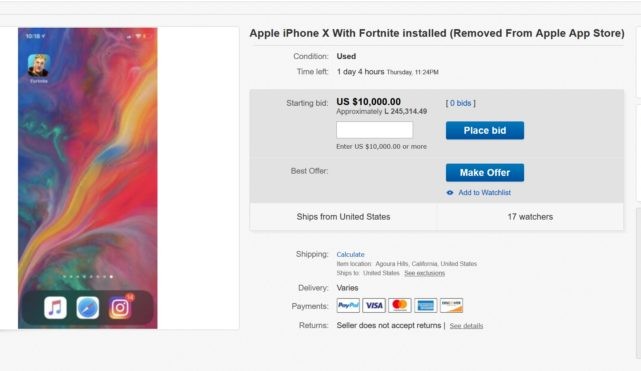Image resolution: width=641 pixels, height=371 pixels.
Task: Select the VISA card icon
Action: [x=374, y=305]
